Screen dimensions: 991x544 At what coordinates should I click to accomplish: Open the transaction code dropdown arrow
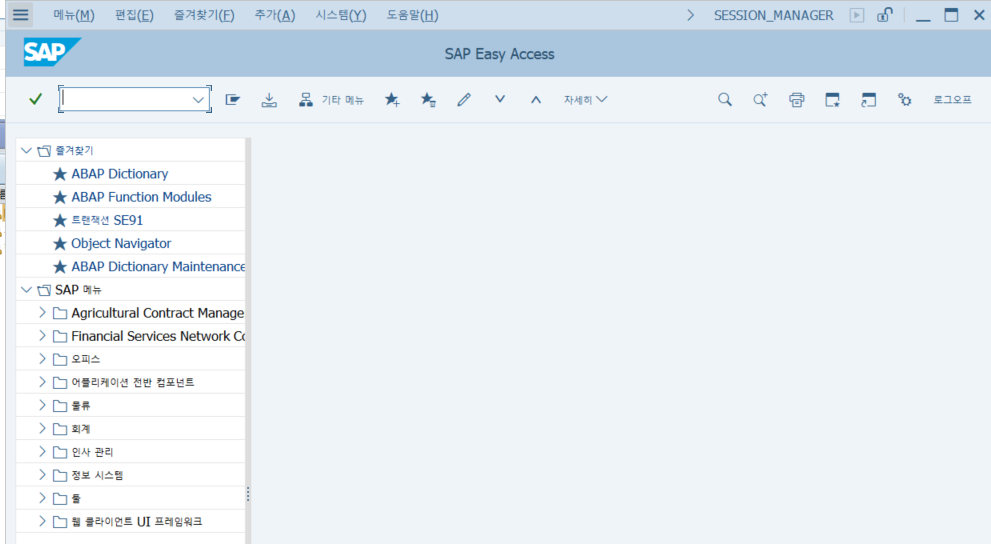pyautogui.click(x=198, y=100)
